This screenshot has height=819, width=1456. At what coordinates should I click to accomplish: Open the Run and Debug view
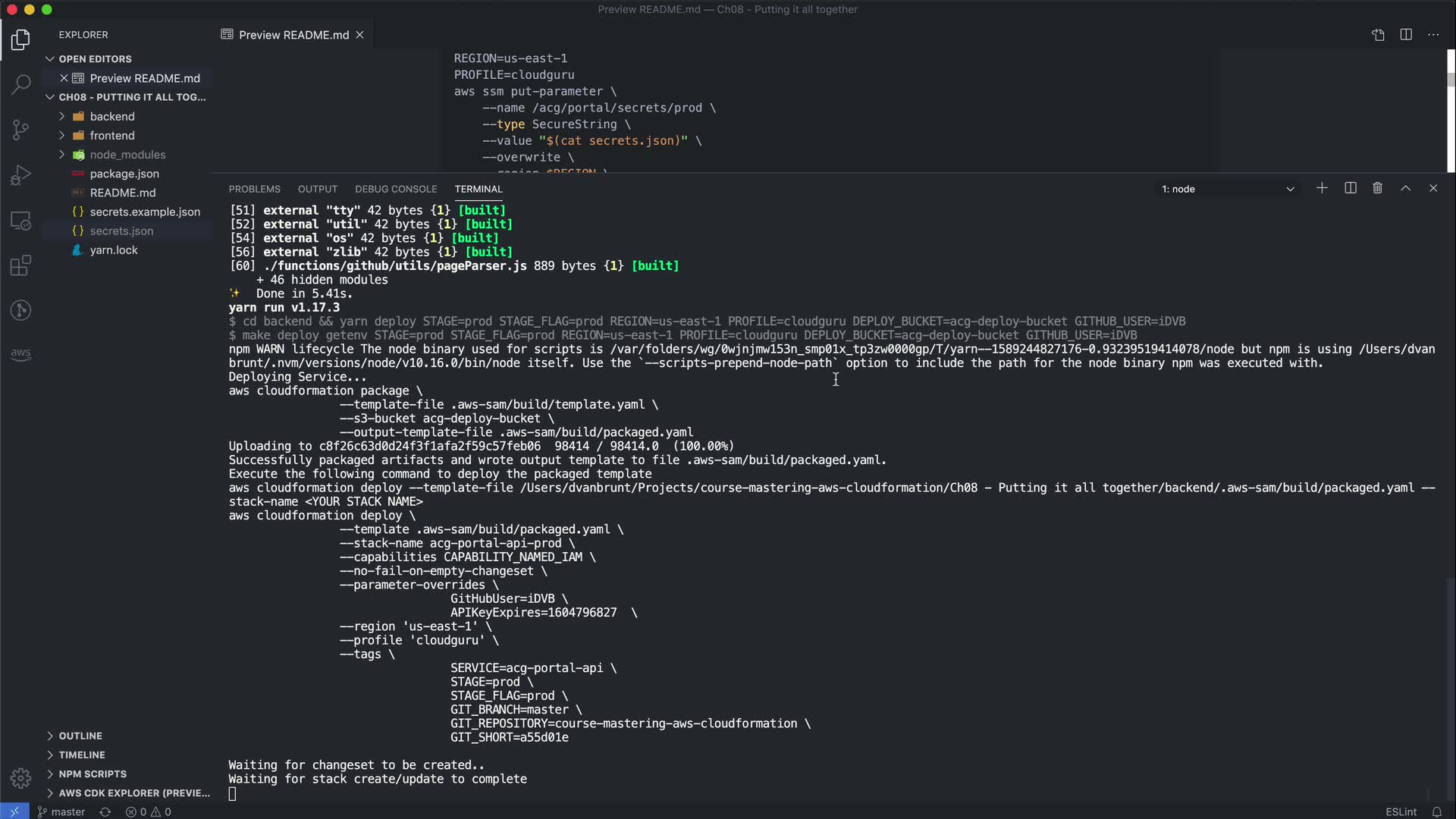point(20,175)
